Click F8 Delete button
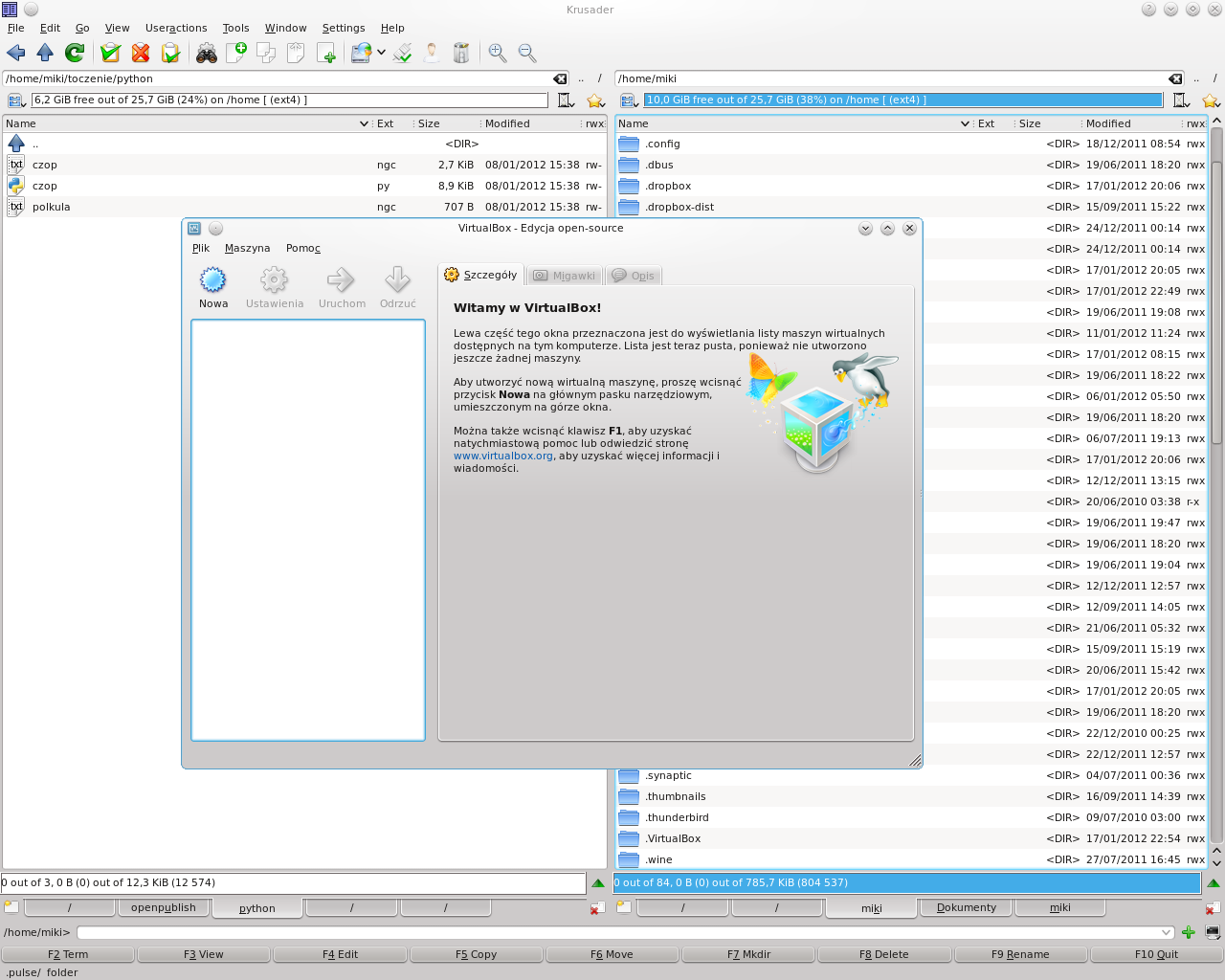Screen dimensions: 1225x980 tap(883, 954)
